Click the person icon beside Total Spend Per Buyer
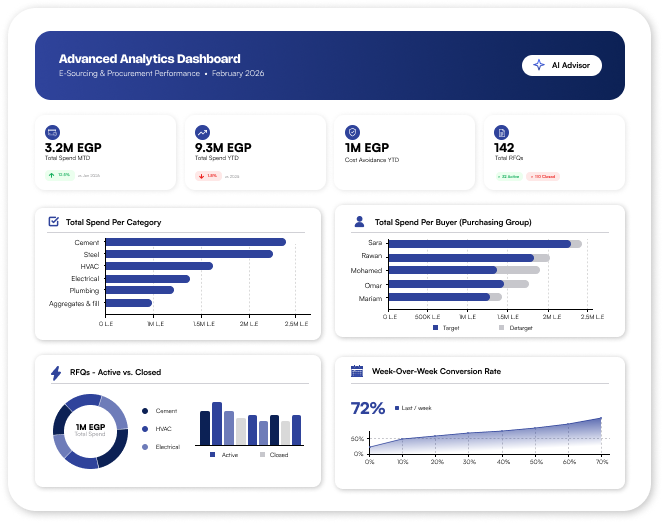Image resolution: width=663 pixels, height=523 pixels. 358,222
